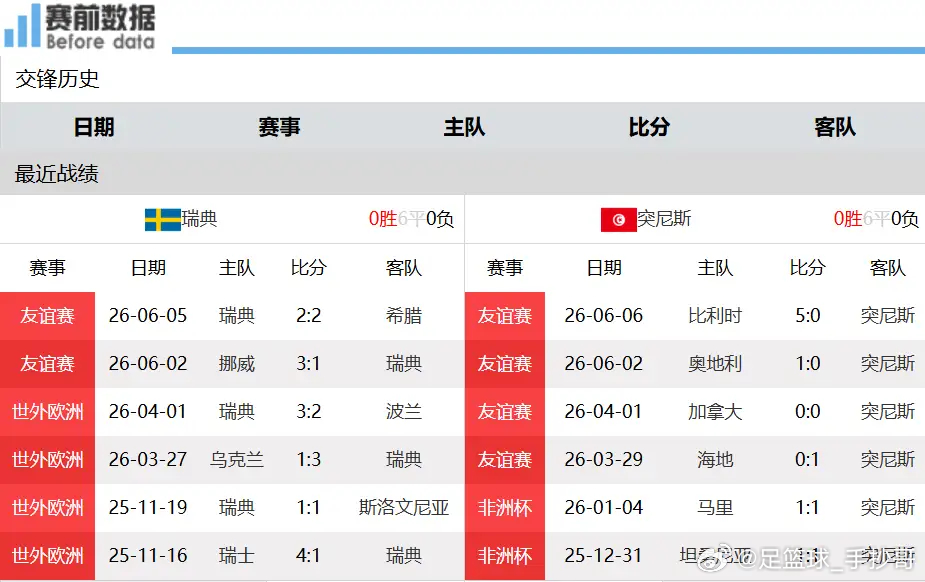Click the away team 波兰
The height and width of the screenshot is (582, 925).
404,412
